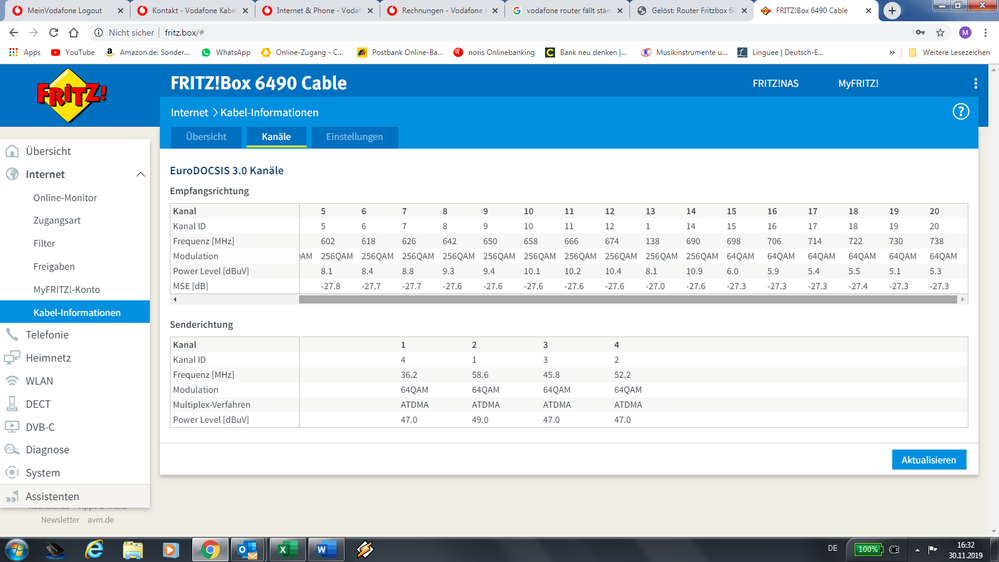The image size is (999, 562).
Task: Open a new browser tab
Action: pos(892,10)
